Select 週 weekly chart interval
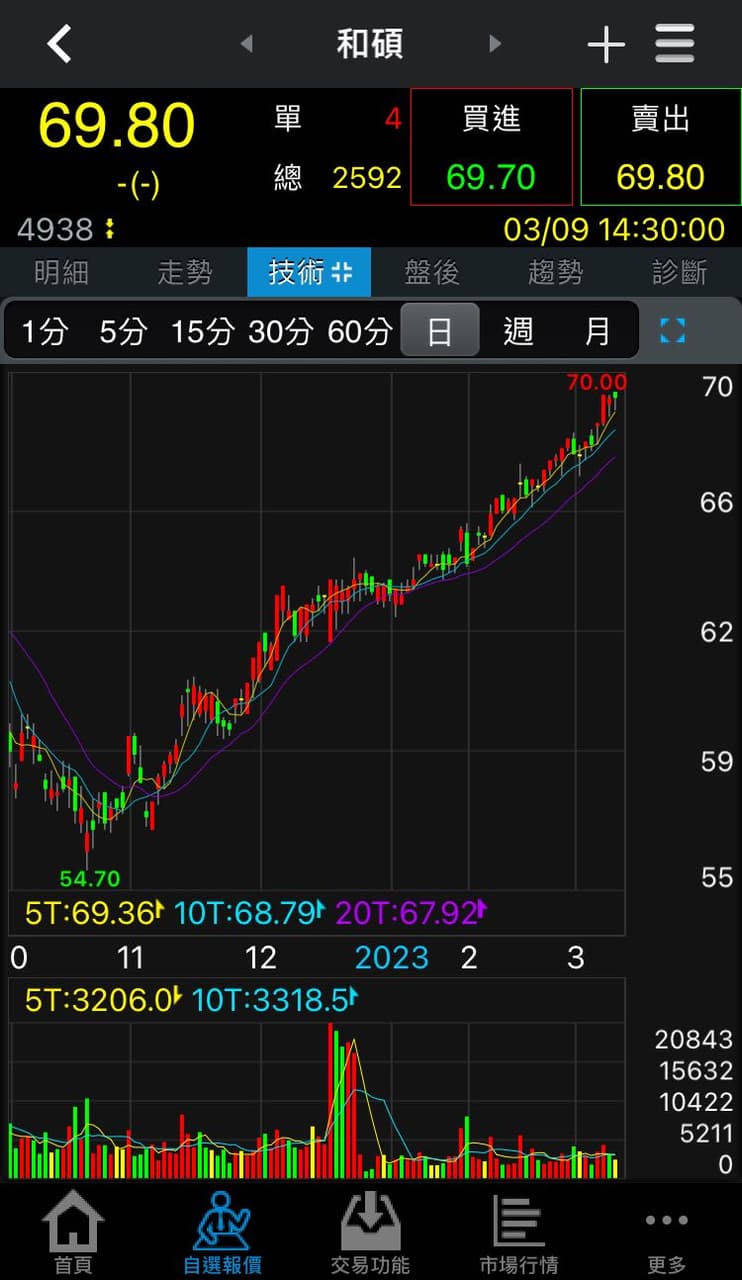The image size is (742, 1280). [518, 331]
